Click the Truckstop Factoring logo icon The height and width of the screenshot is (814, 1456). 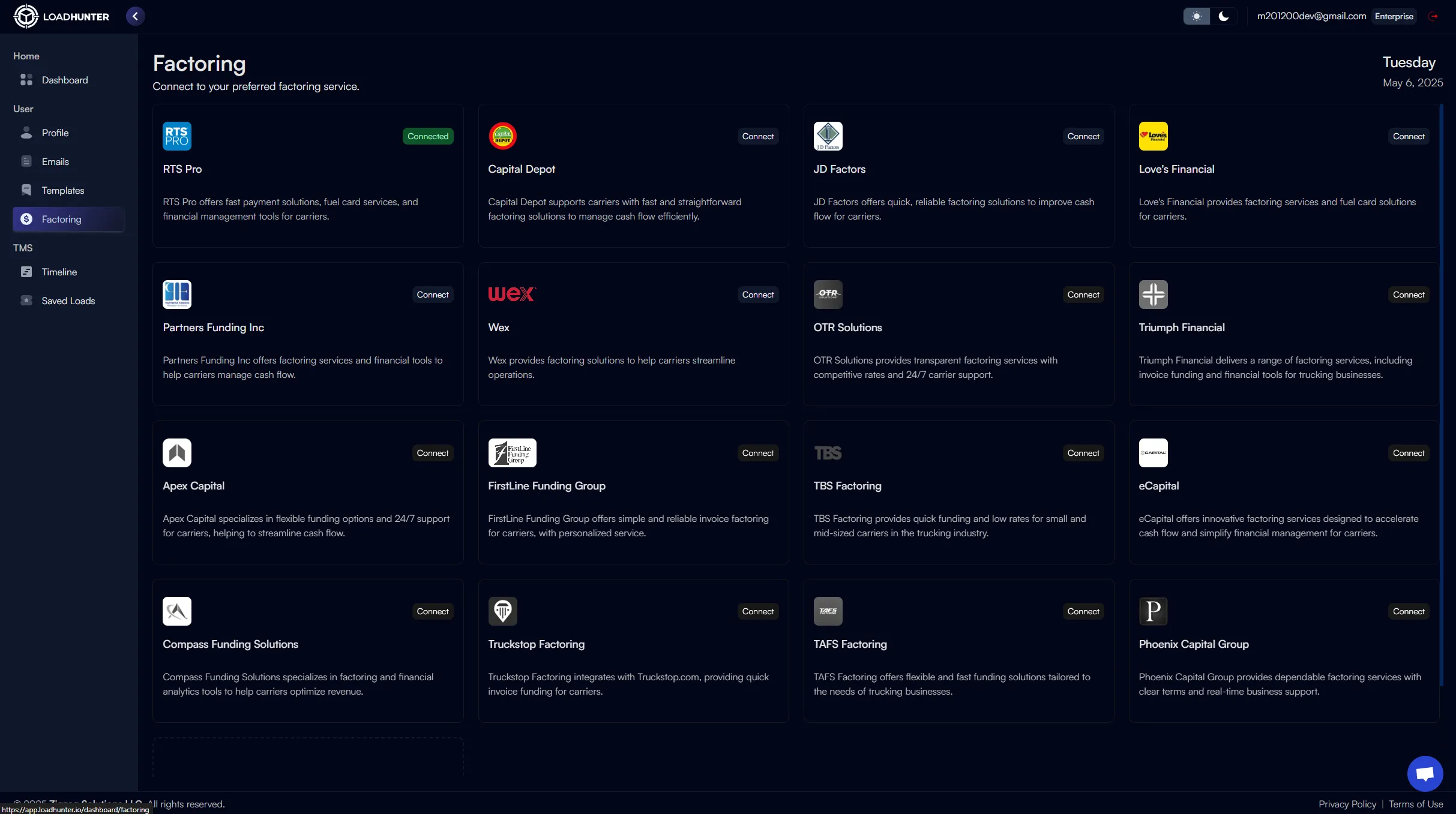(502, 611)
